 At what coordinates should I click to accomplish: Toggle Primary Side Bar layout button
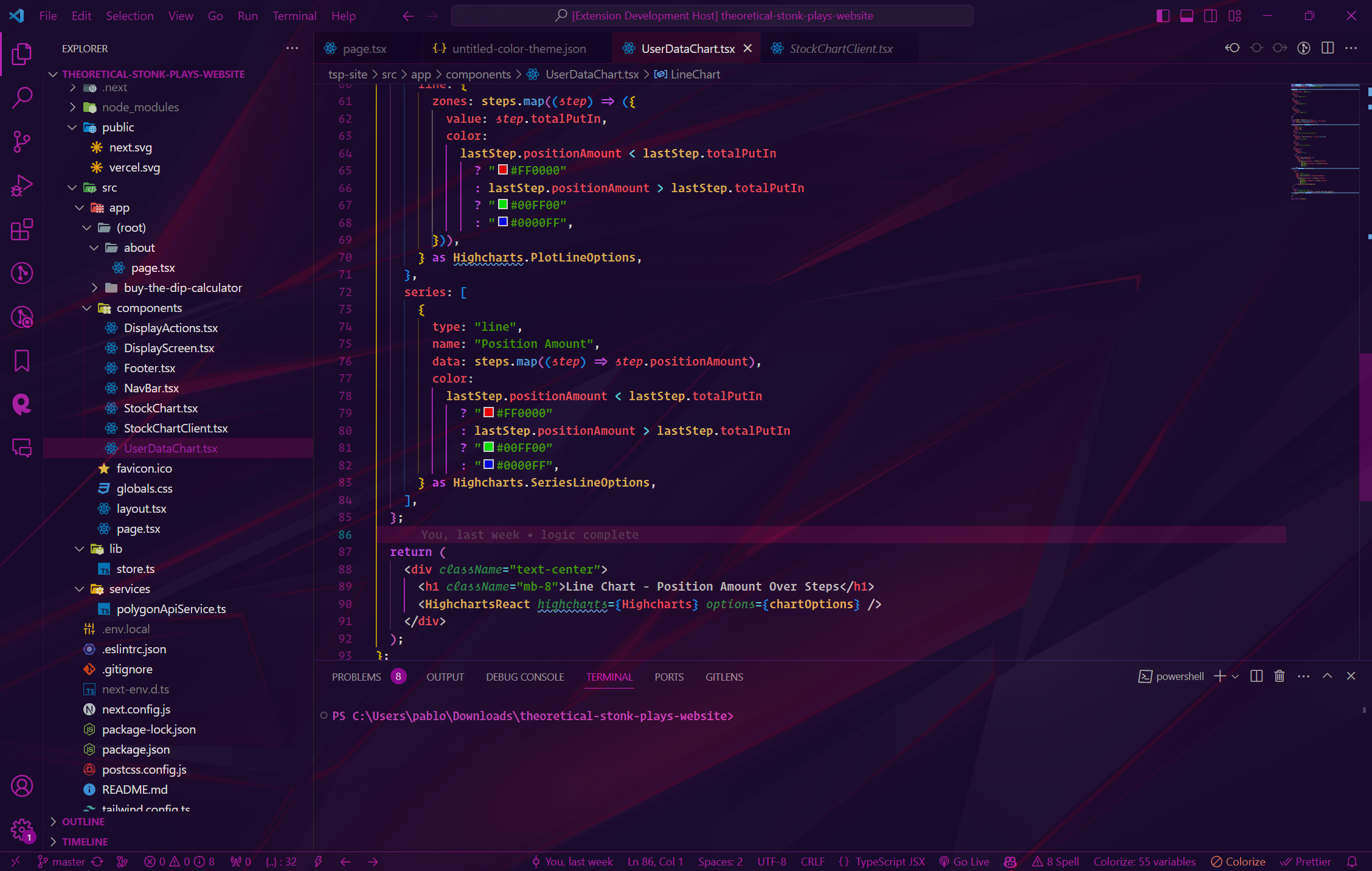tap(1163, 16)
